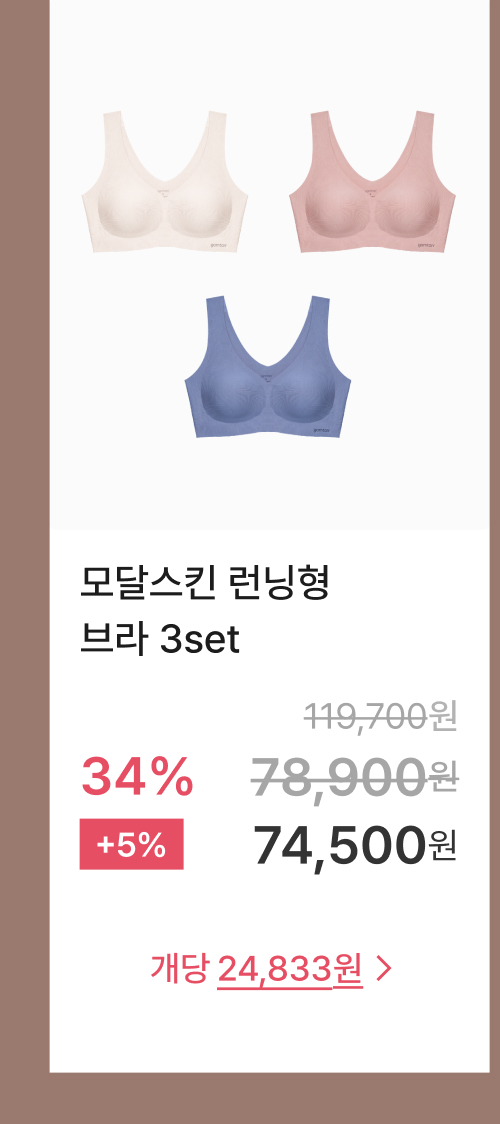The width and height of the screenshot is (500, 1124).
Task: Click the blue colored bra image
Action: (x=268, y=366)
